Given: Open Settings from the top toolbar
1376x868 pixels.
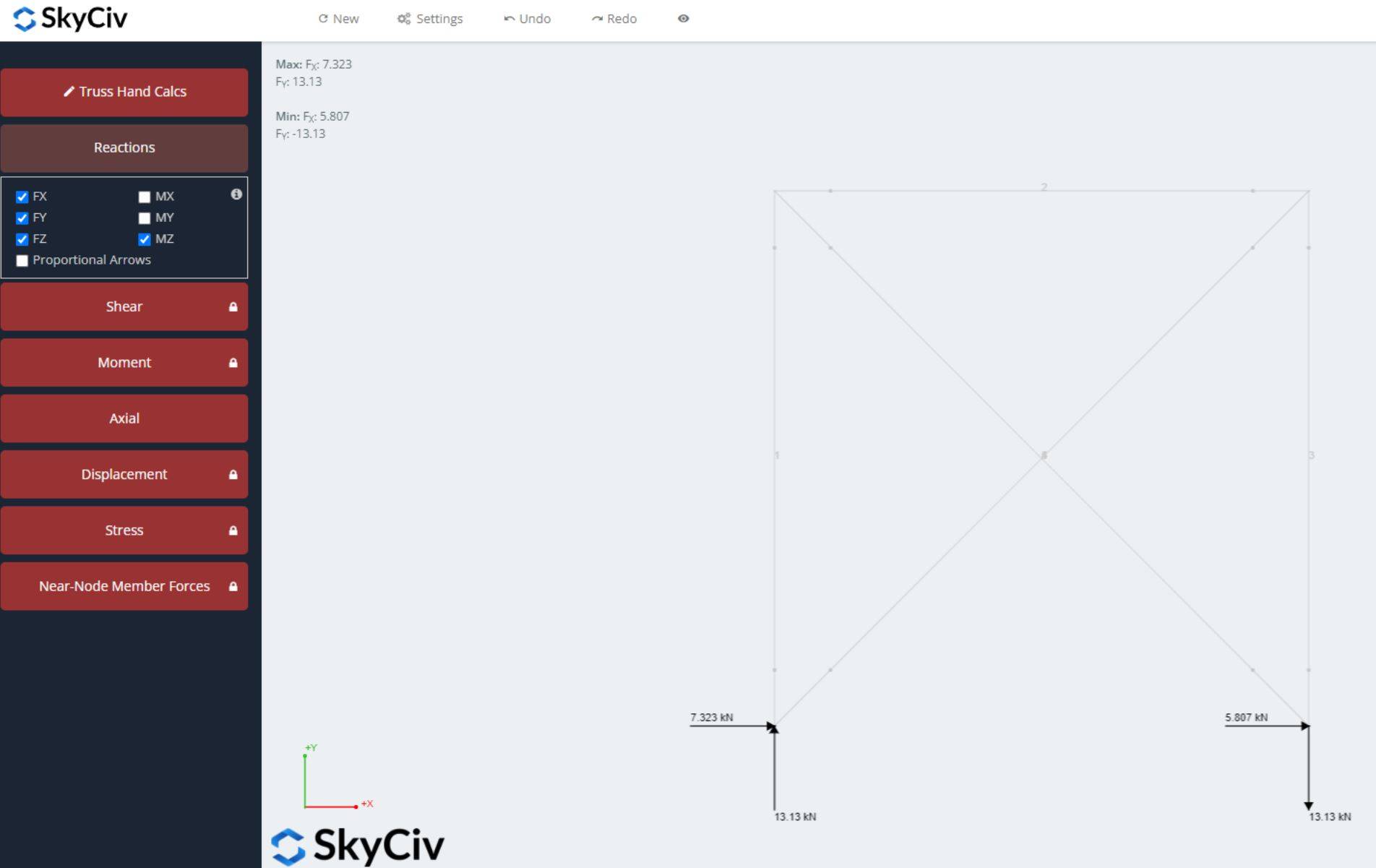Looking at the screenshot, I should 430,19.
